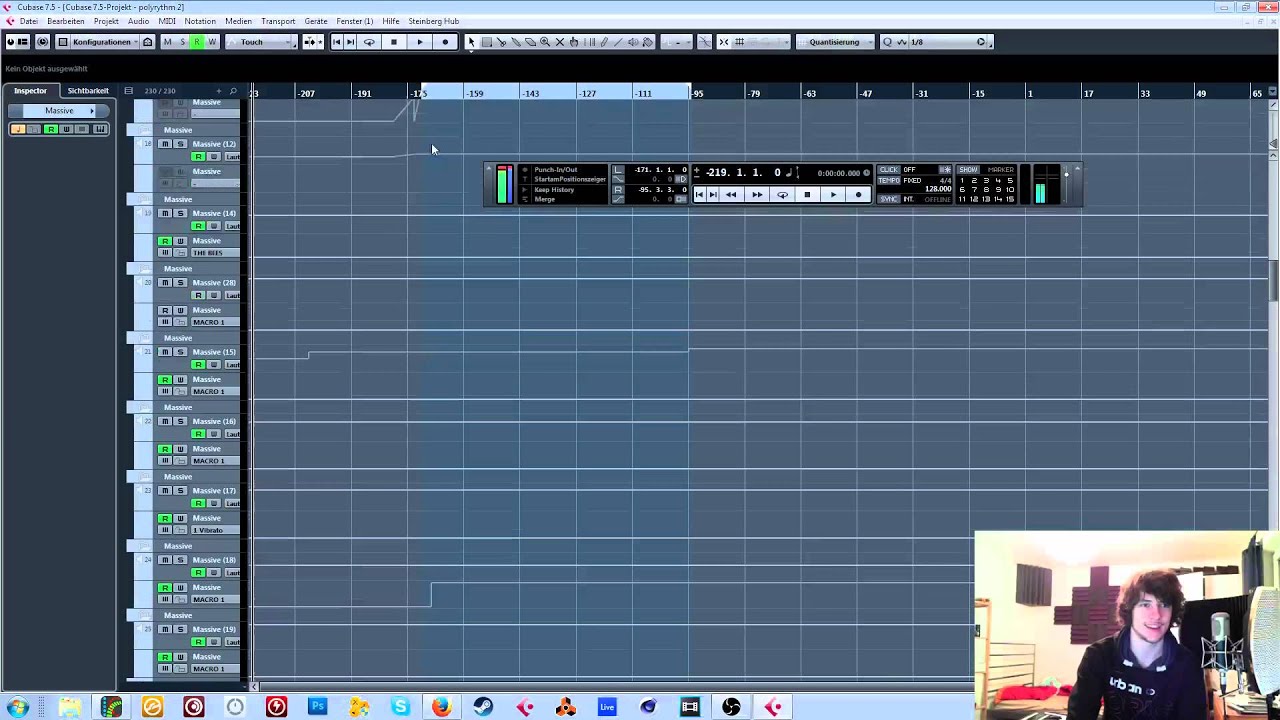1280x720 pixels.
Task: Open the MIDI menu
Action: point(167,21)
